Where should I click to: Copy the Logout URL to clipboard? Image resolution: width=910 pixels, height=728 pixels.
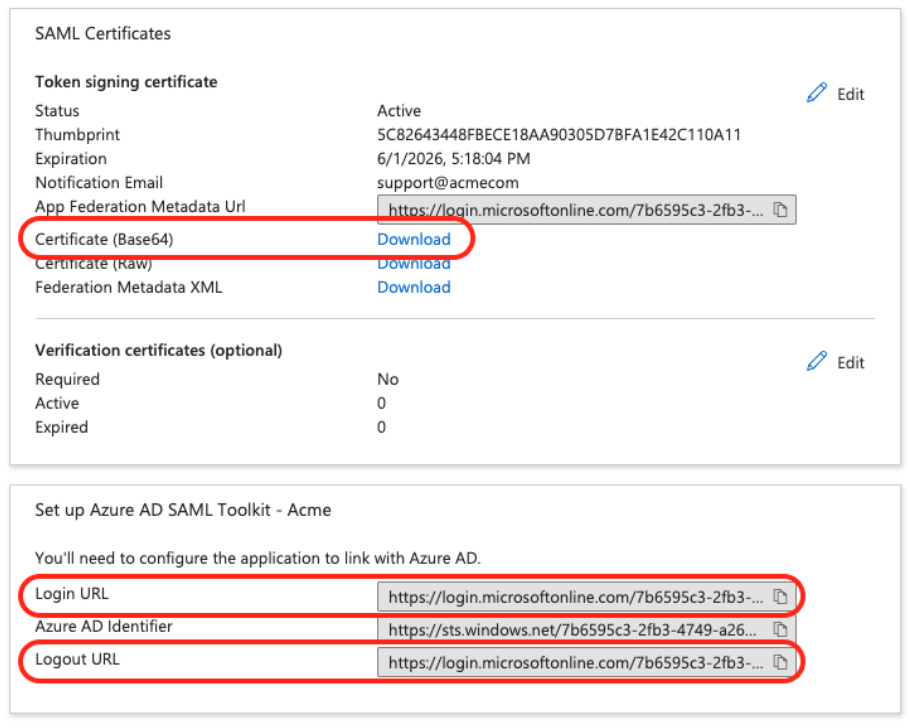click(x=781, y=662)
